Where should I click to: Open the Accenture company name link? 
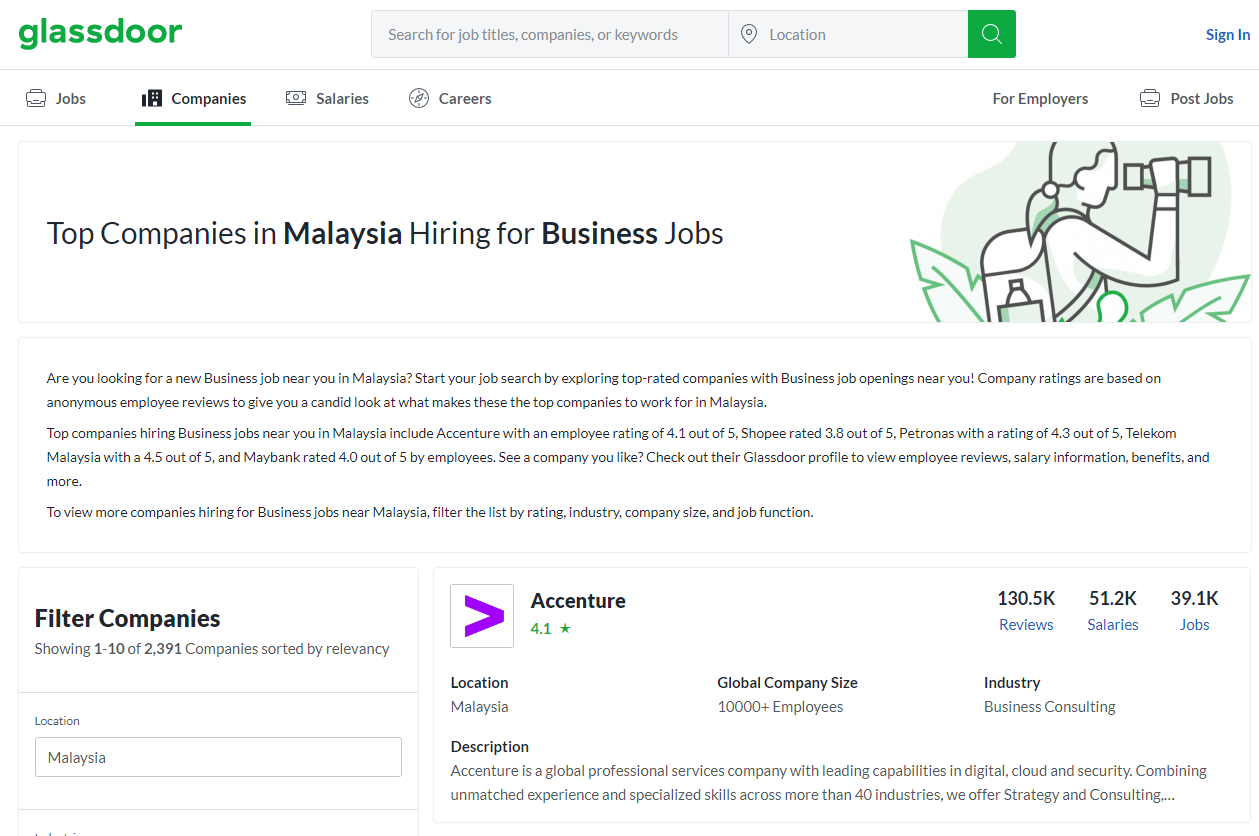click(578, 600)
